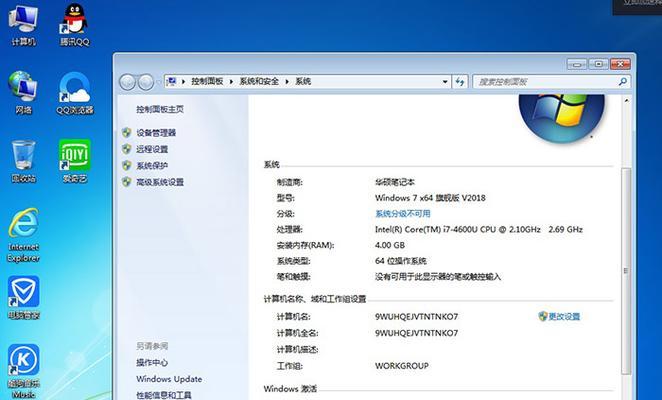This screenshot has width=662, height=400.
Task: Click 更改设置 link
Action: (x=564, y=316)
